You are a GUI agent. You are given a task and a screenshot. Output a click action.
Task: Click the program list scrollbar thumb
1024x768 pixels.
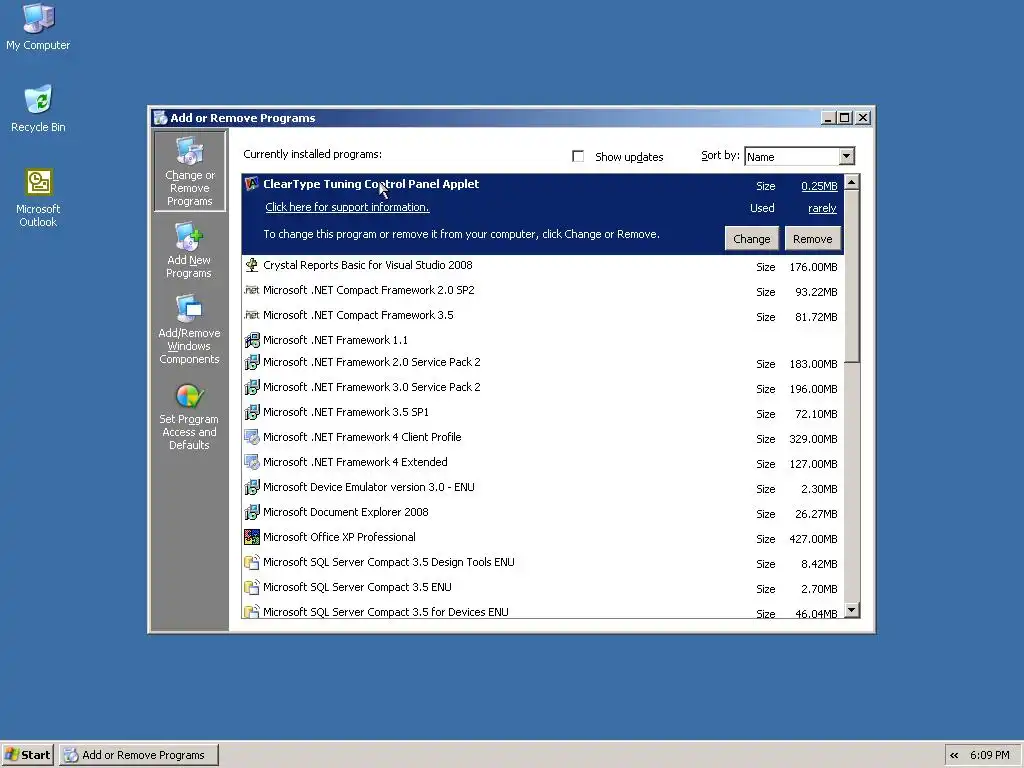click(852, 276)
